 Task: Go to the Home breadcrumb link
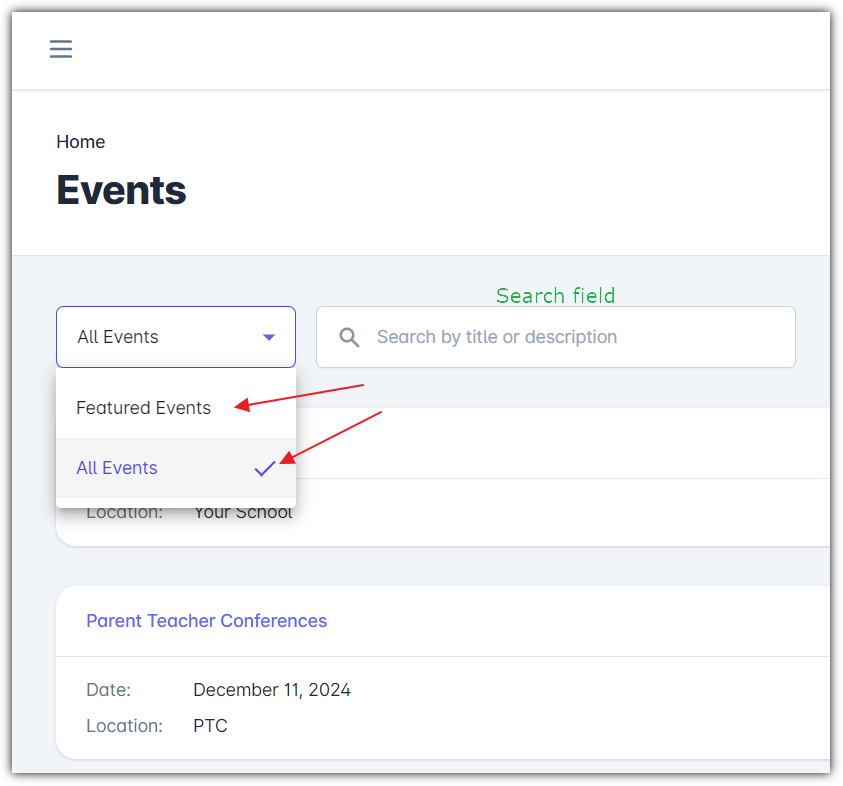pos(80,142)
